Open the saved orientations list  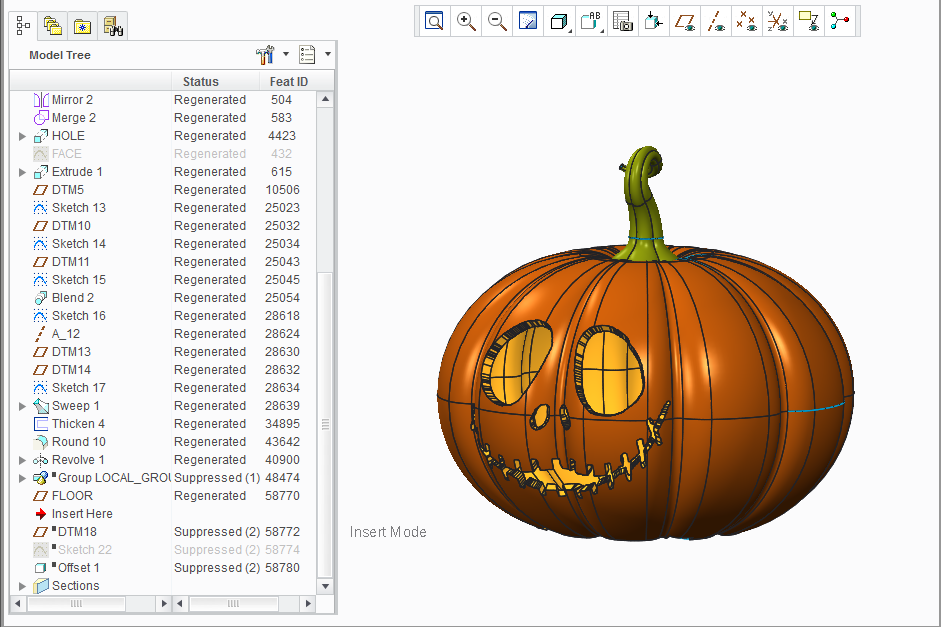point(591,22)
